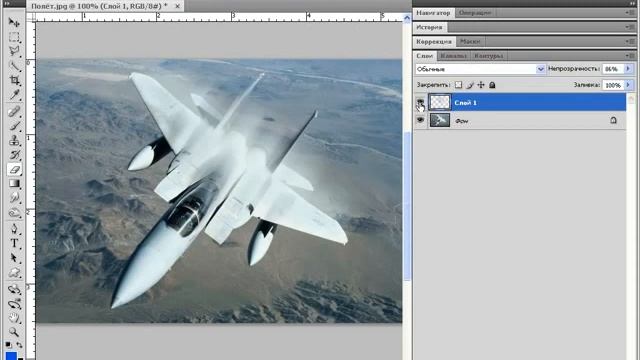Toggle lock transparent pixels
The width and height of the screenshot is (640, 360).
click(458, 85)
